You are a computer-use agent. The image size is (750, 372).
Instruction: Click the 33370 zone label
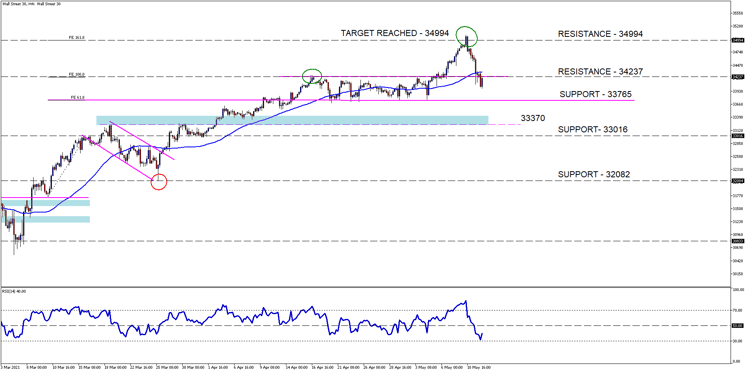[533, 118]
